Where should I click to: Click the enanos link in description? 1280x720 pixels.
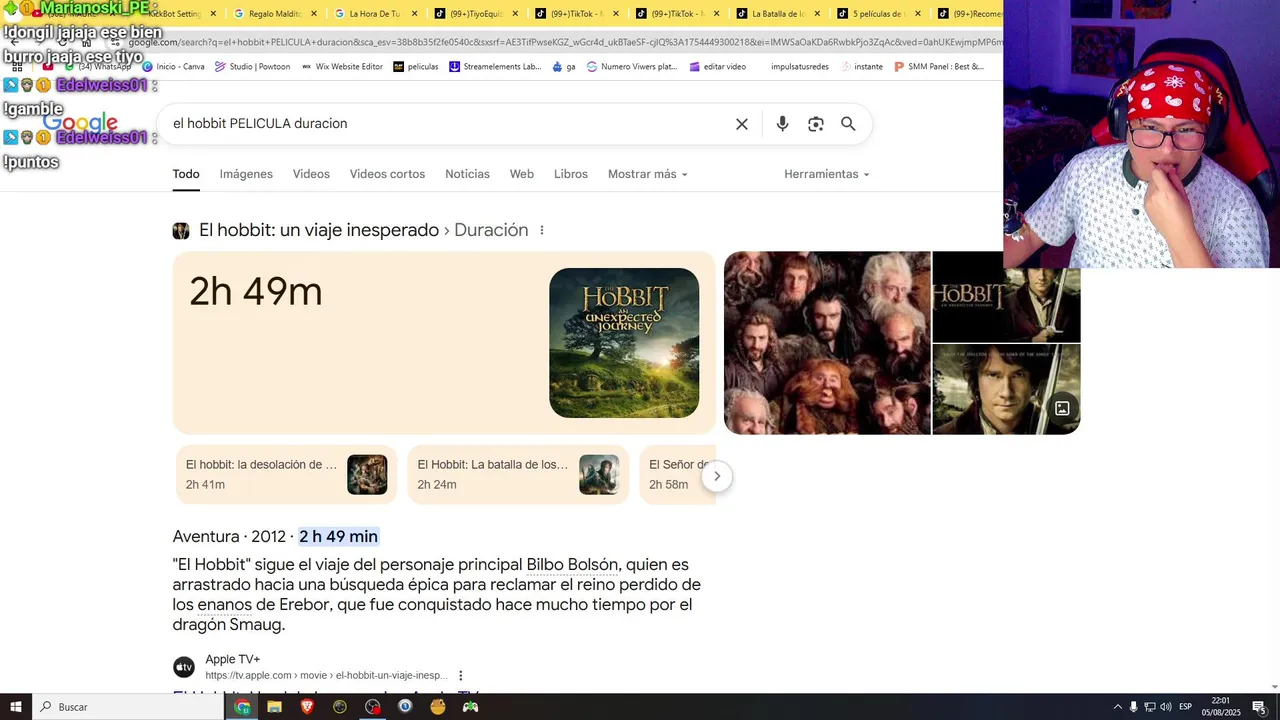tap(224, 605)
